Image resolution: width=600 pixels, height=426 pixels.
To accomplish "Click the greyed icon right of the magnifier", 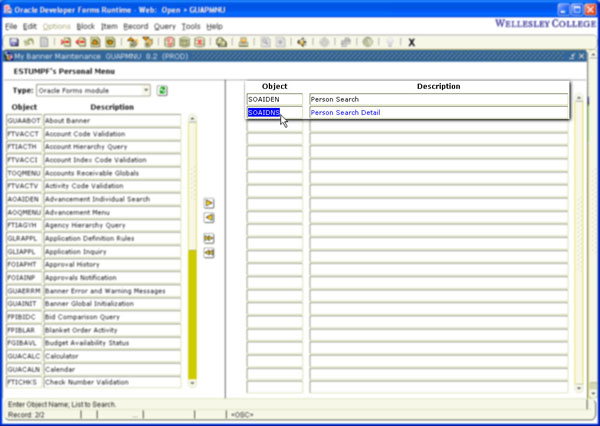I will [280, 42].
